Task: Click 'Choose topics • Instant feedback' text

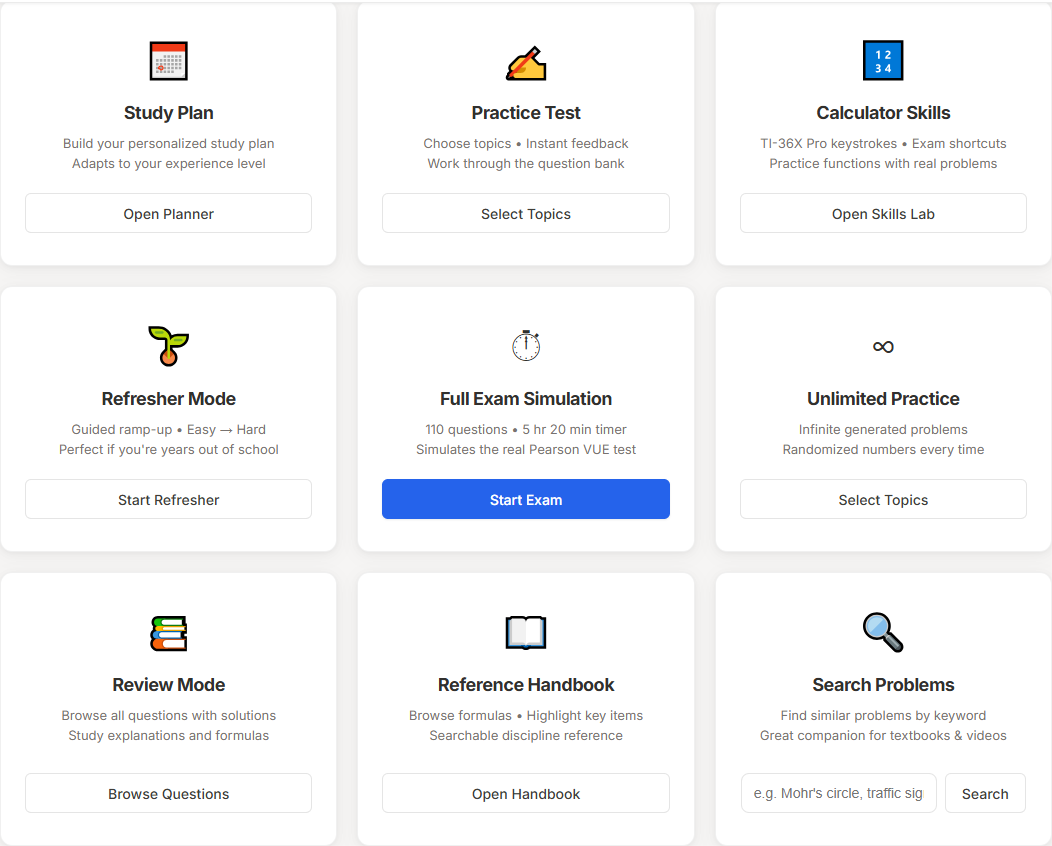Action: [526, 144]
